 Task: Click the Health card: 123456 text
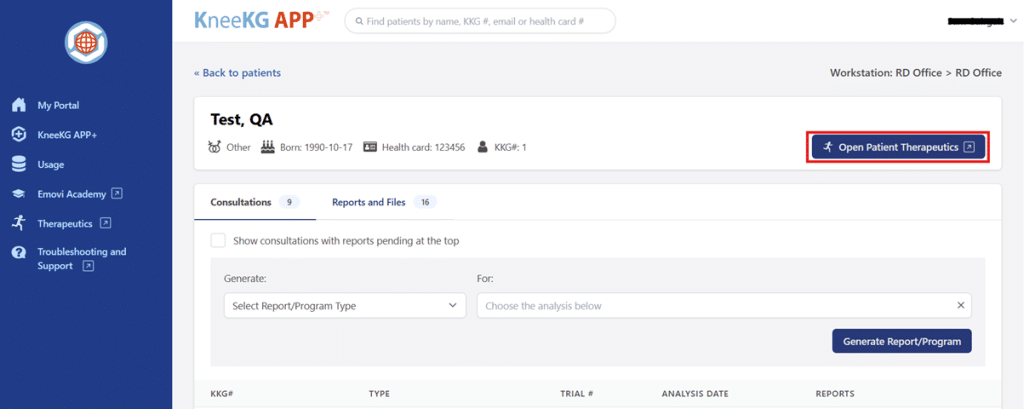click(x=424, y=147)
